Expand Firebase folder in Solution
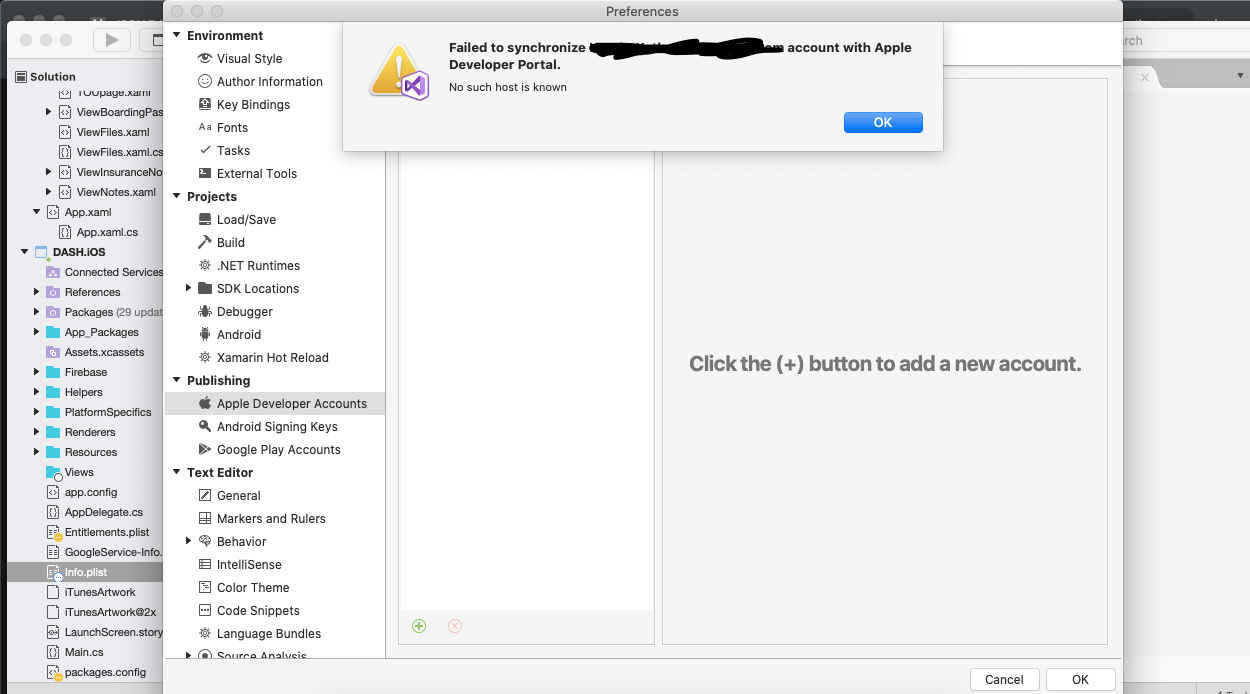 click(x=37, y=372)
